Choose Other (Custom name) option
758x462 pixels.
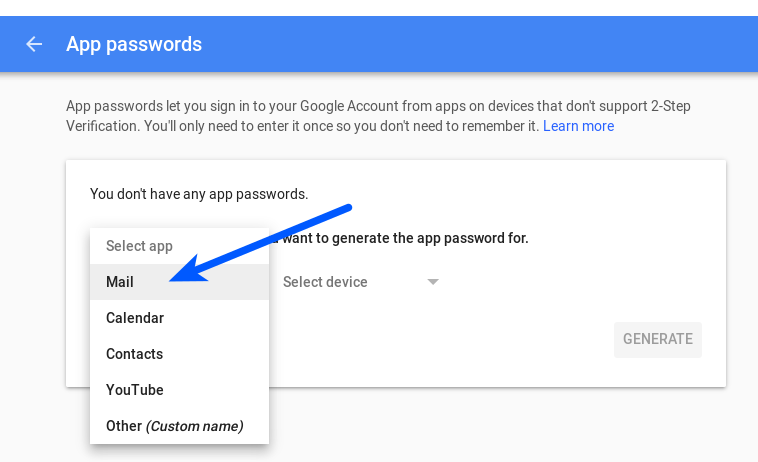[x=174, y=426]
